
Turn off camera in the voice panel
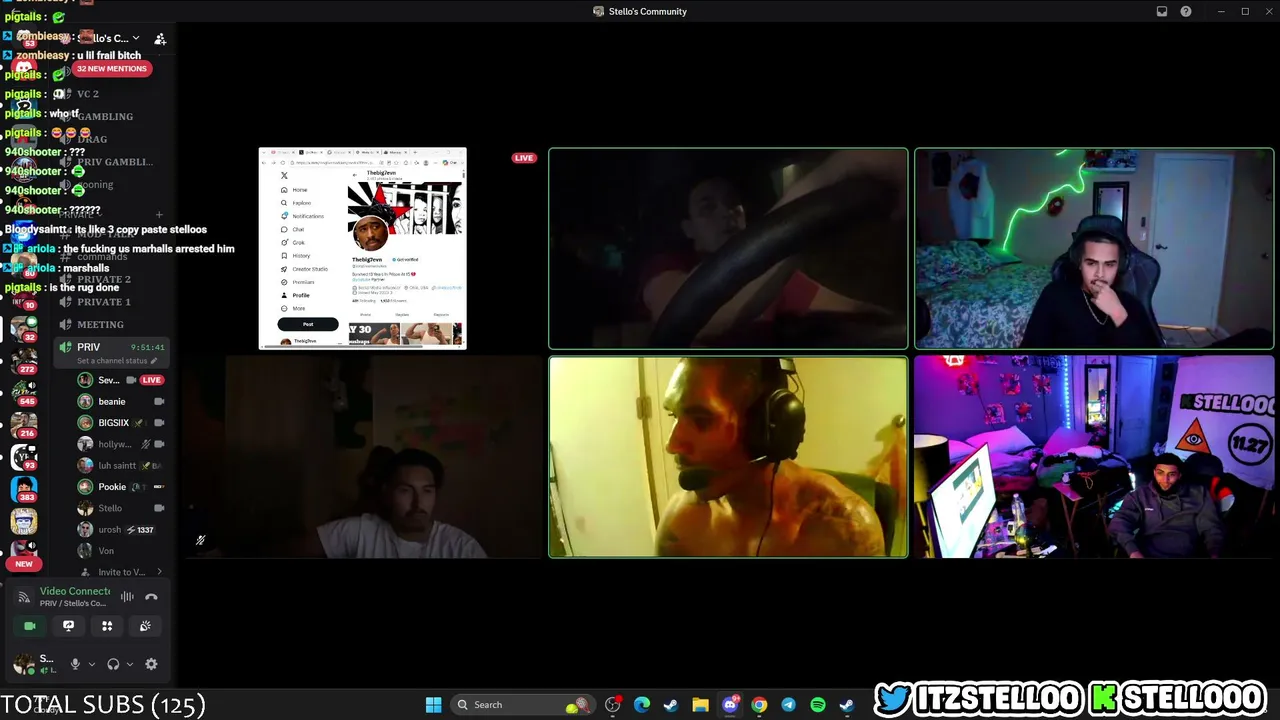click(30, 626)
